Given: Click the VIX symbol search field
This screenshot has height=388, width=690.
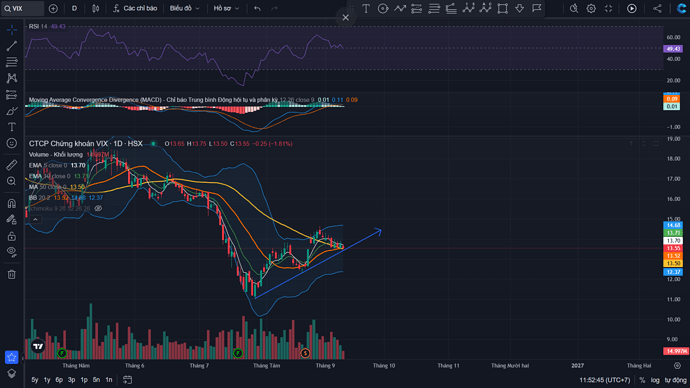Looking at the screenshot, I should [x=23, y=8].
